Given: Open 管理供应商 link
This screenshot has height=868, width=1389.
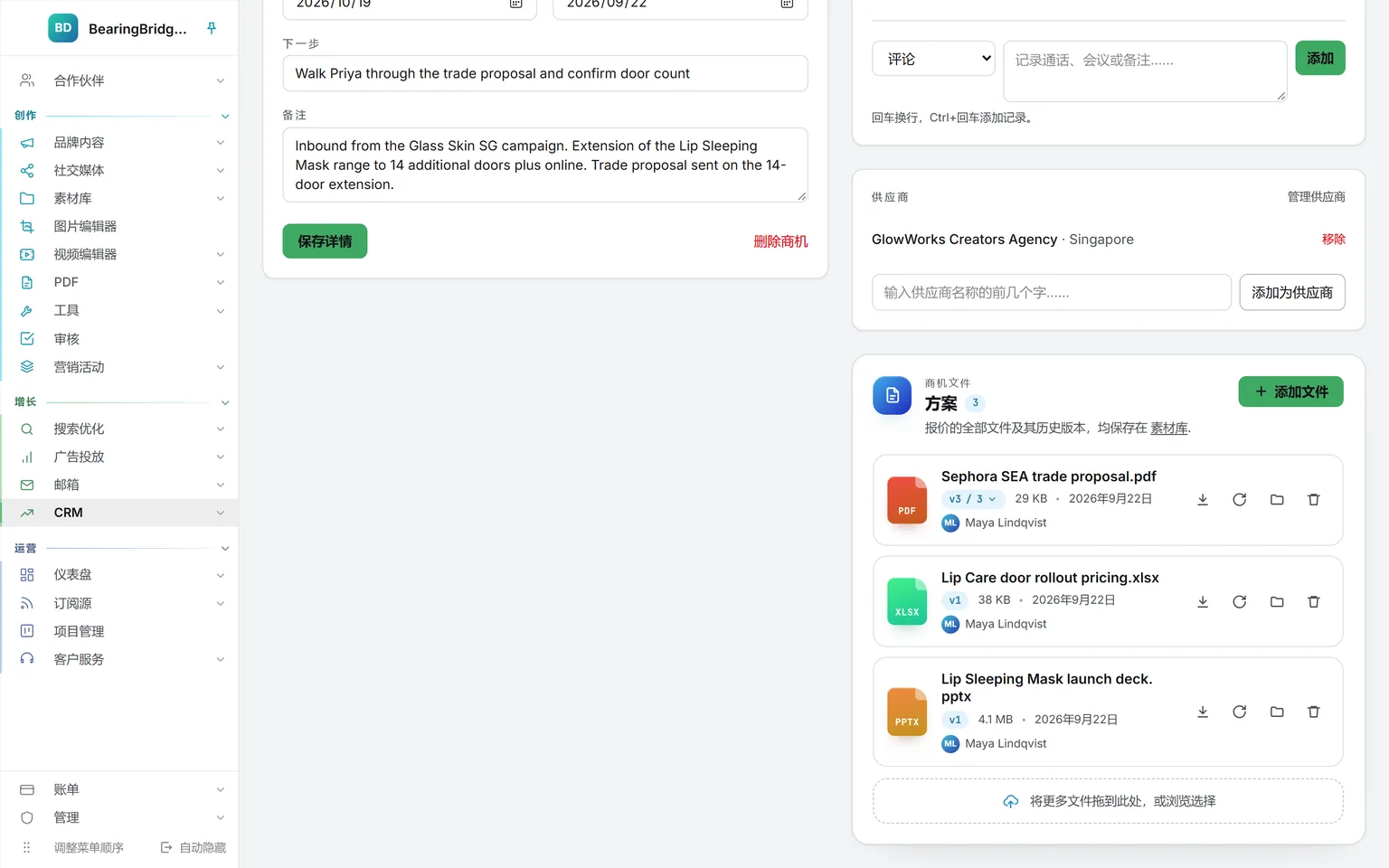Looking at the screenshot, I should 1316,196.
